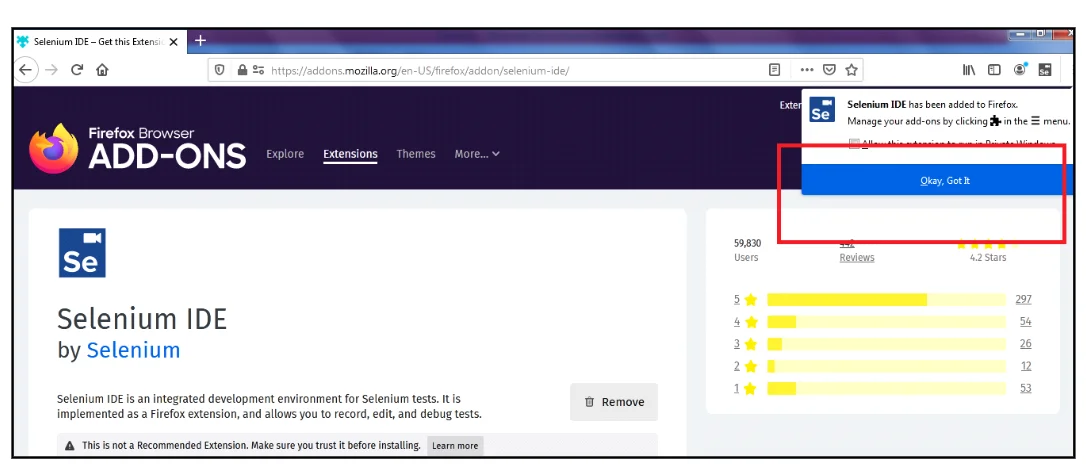
Task: Open the permissions icon in address bar
Action: pos(258,70)
